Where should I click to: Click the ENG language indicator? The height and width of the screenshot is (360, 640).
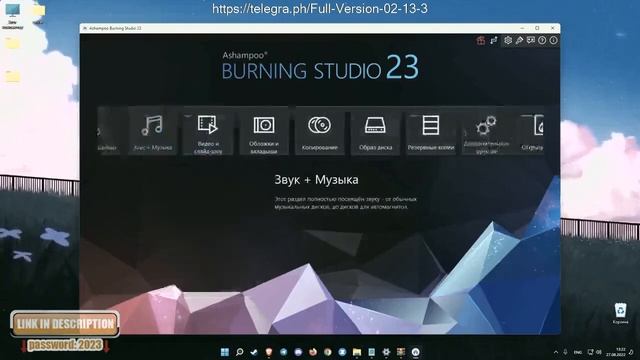578,352
